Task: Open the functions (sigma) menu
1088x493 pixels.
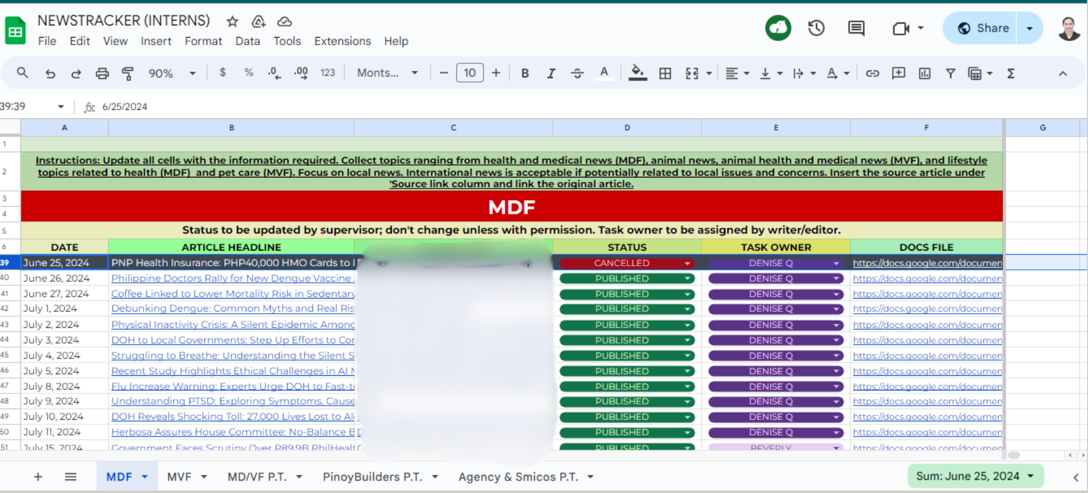Action: click(1010, 73)
